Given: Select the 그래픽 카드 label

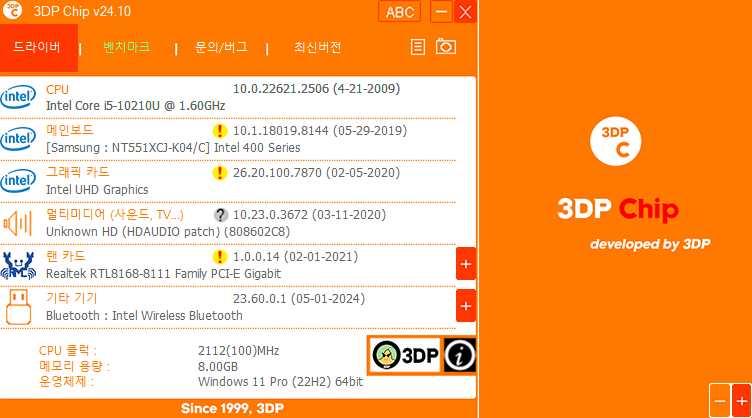Looking at the screenshot, I should click(78, 172).
